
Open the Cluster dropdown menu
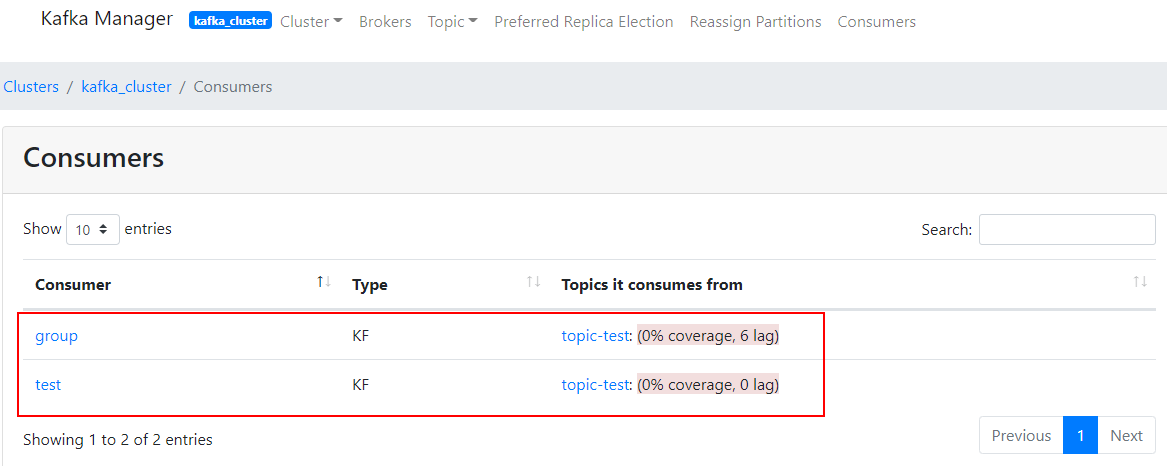pyautogui.click(x=311, y=21)
